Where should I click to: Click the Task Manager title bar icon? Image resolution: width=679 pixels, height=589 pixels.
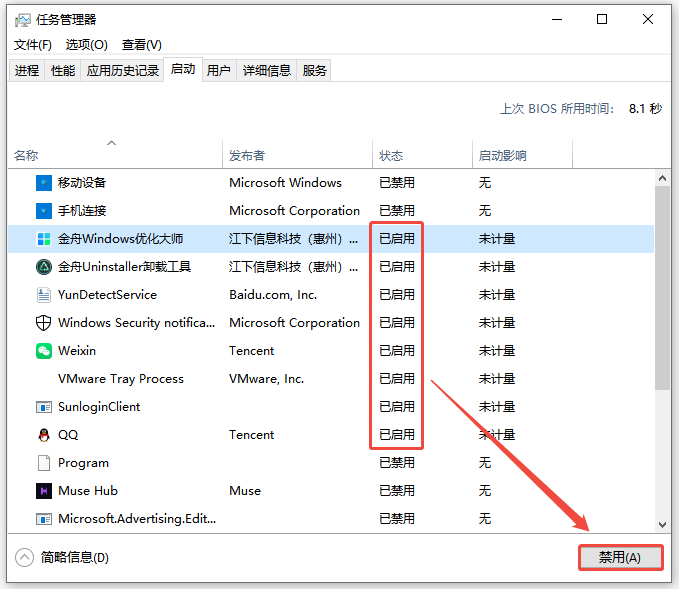[x=23, y=20]
